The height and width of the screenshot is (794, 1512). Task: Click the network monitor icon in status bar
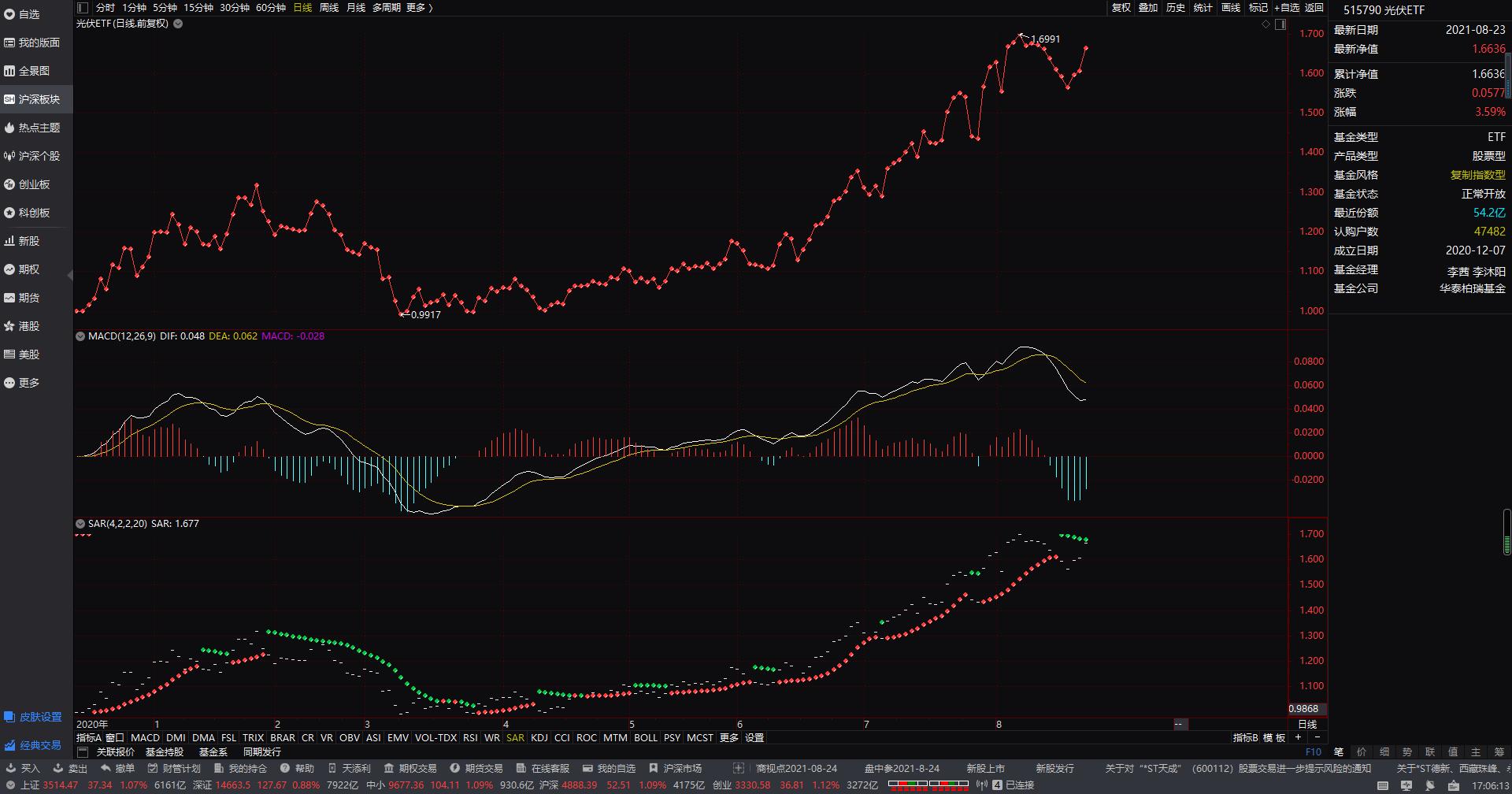[x=1406, y=785]
